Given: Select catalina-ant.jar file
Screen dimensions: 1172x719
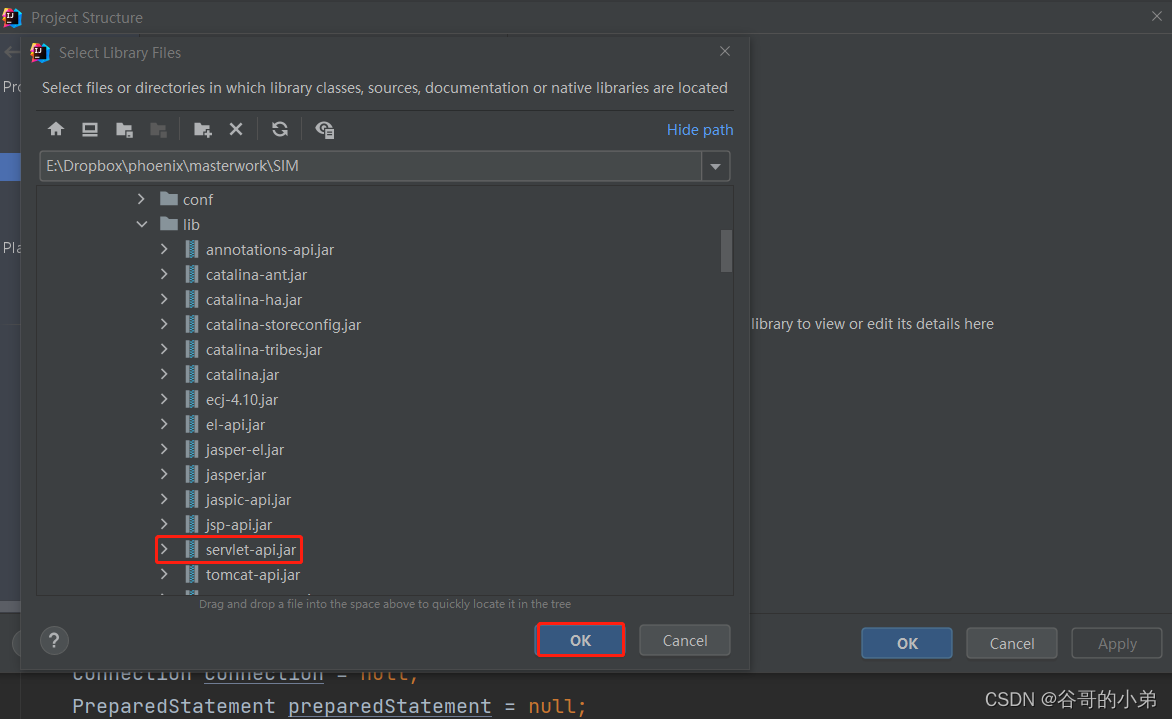Looking at the screenshot, I should pyautogui.click(x=256, y=275).
